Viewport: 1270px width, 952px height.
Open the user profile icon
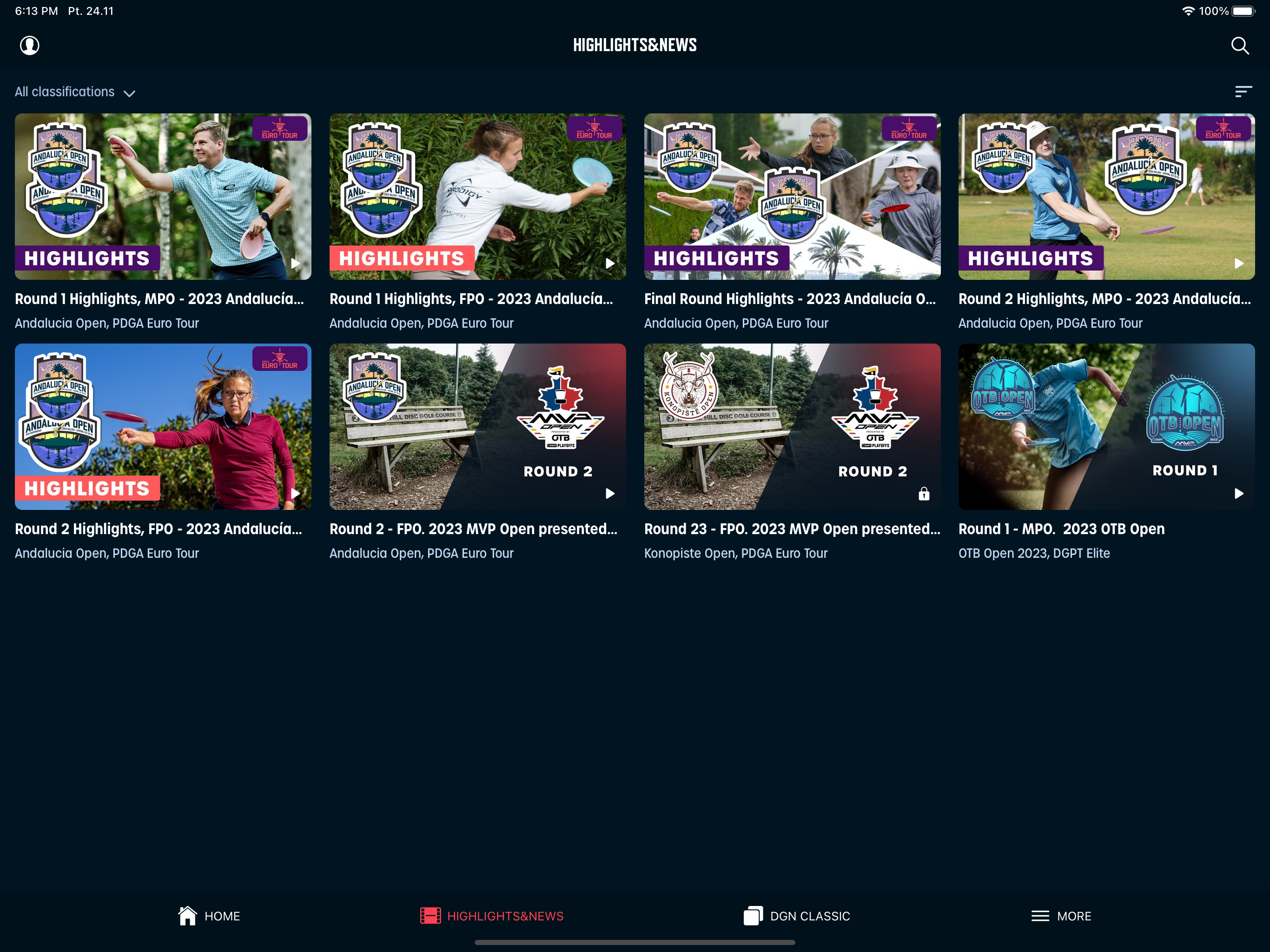point(29,46)
